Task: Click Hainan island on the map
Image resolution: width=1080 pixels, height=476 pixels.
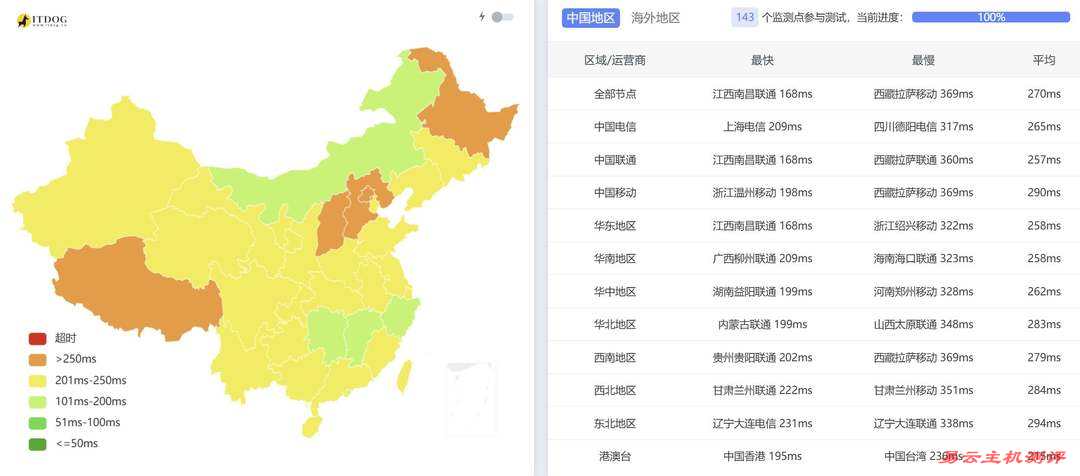Action: [x=311, y=426]
